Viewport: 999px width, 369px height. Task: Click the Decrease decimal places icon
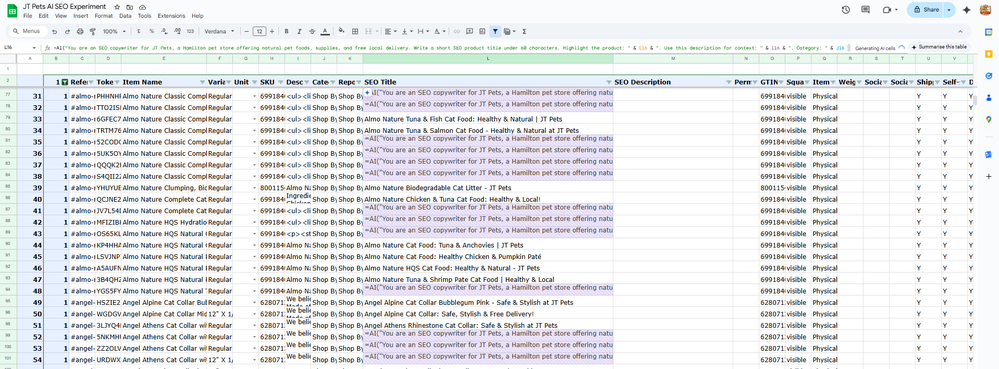(164, 31)
